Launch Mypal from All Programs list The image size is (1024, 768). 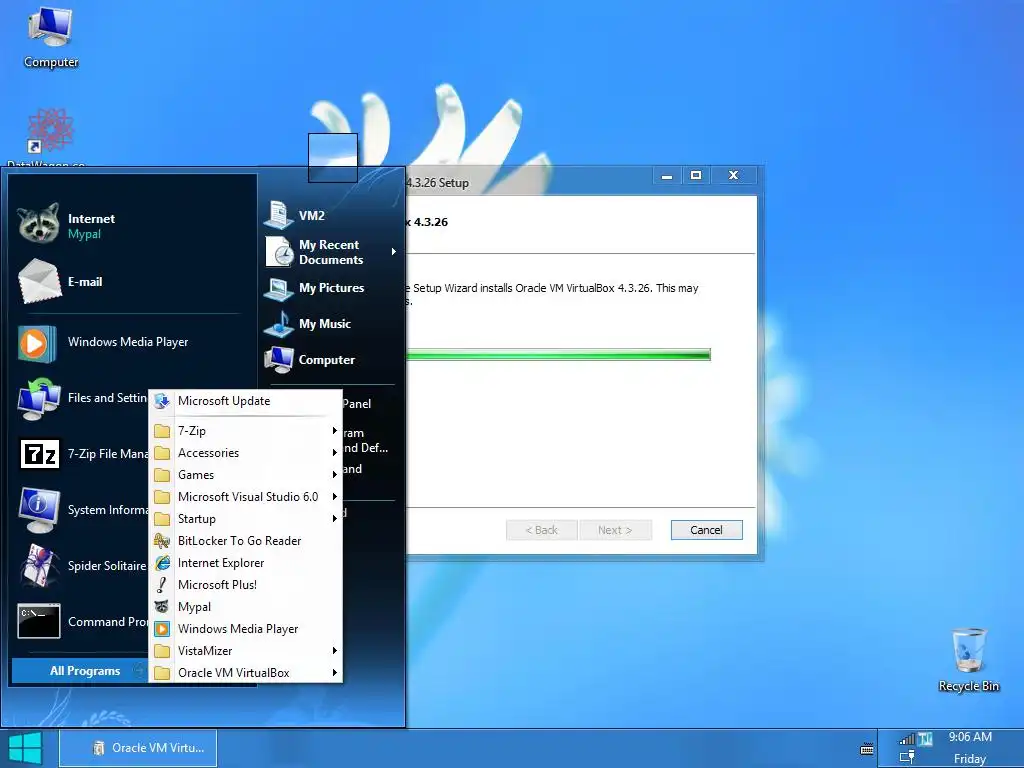(246, 607)
